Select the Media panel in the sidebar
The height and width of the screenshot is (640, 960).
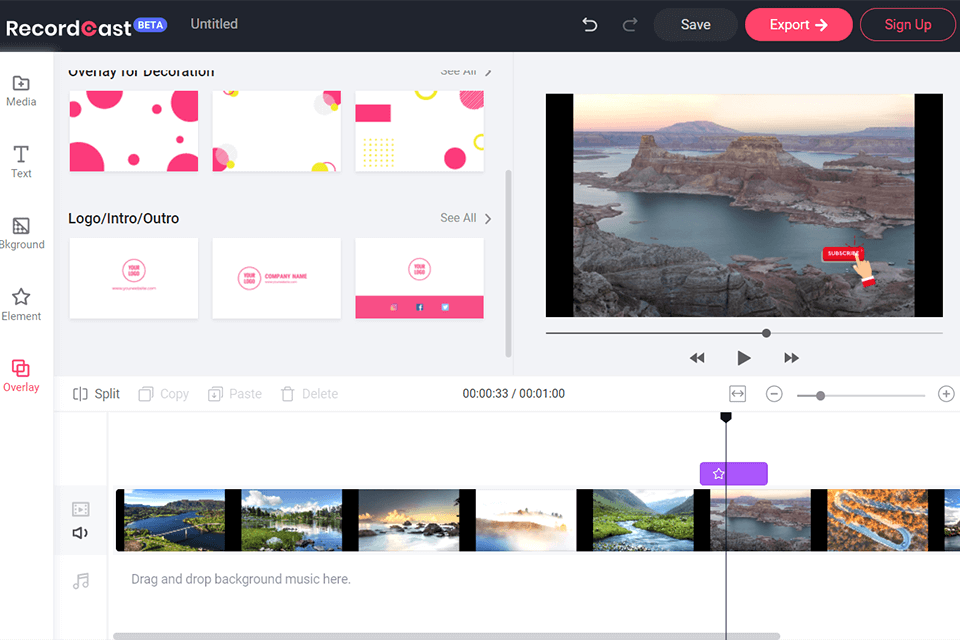(x=21, y=91)
